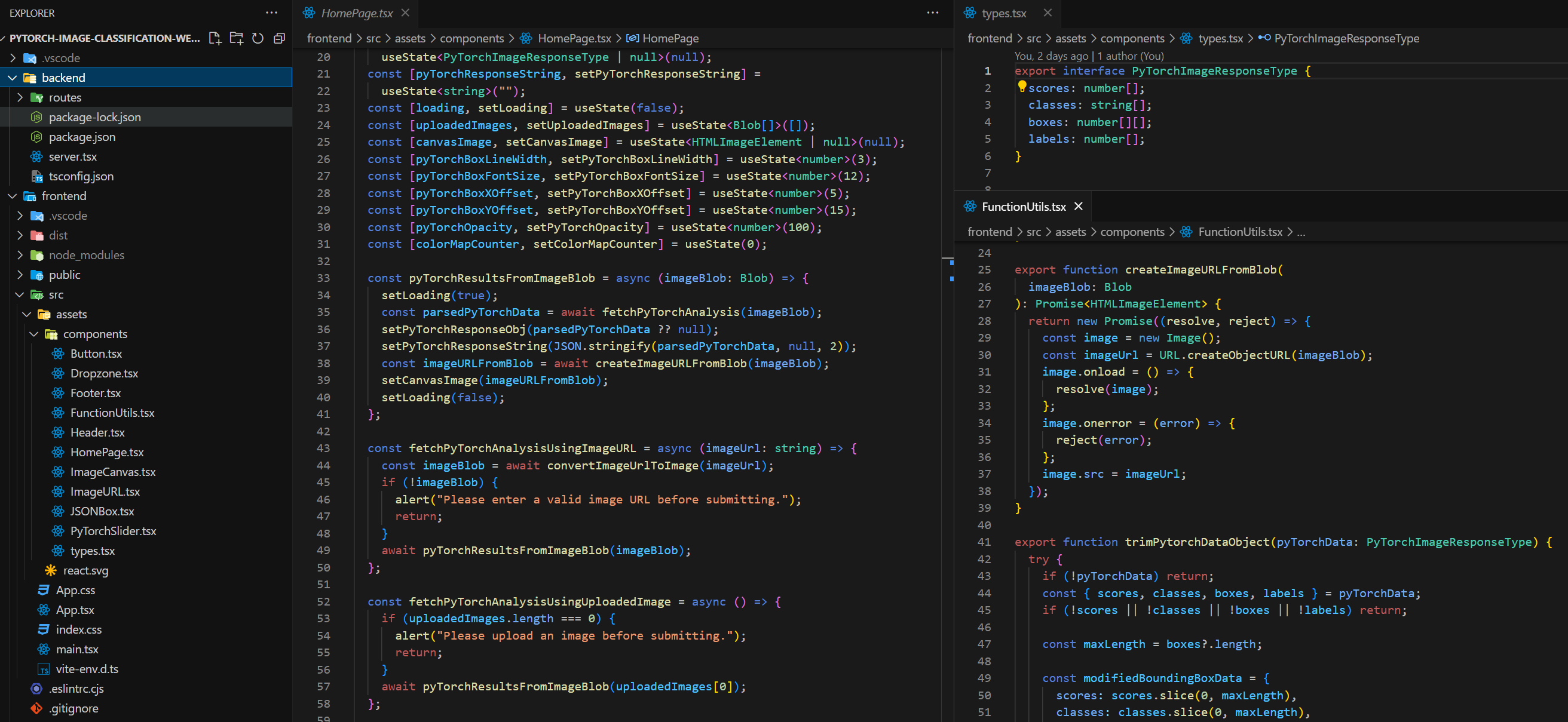Expand the routes folder
This screenshot has width=1568, height=722.
coord(20,97)
